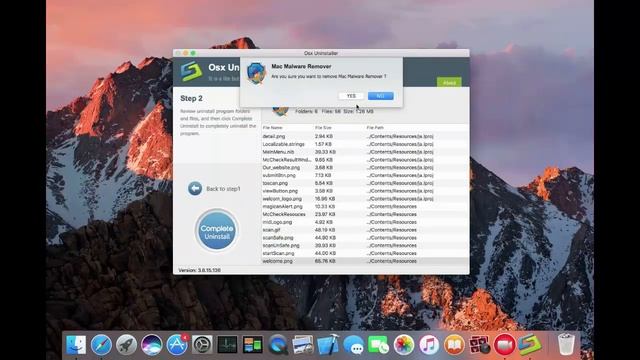Click the Back to step1 label
The image size is (640, 360).
223,189
